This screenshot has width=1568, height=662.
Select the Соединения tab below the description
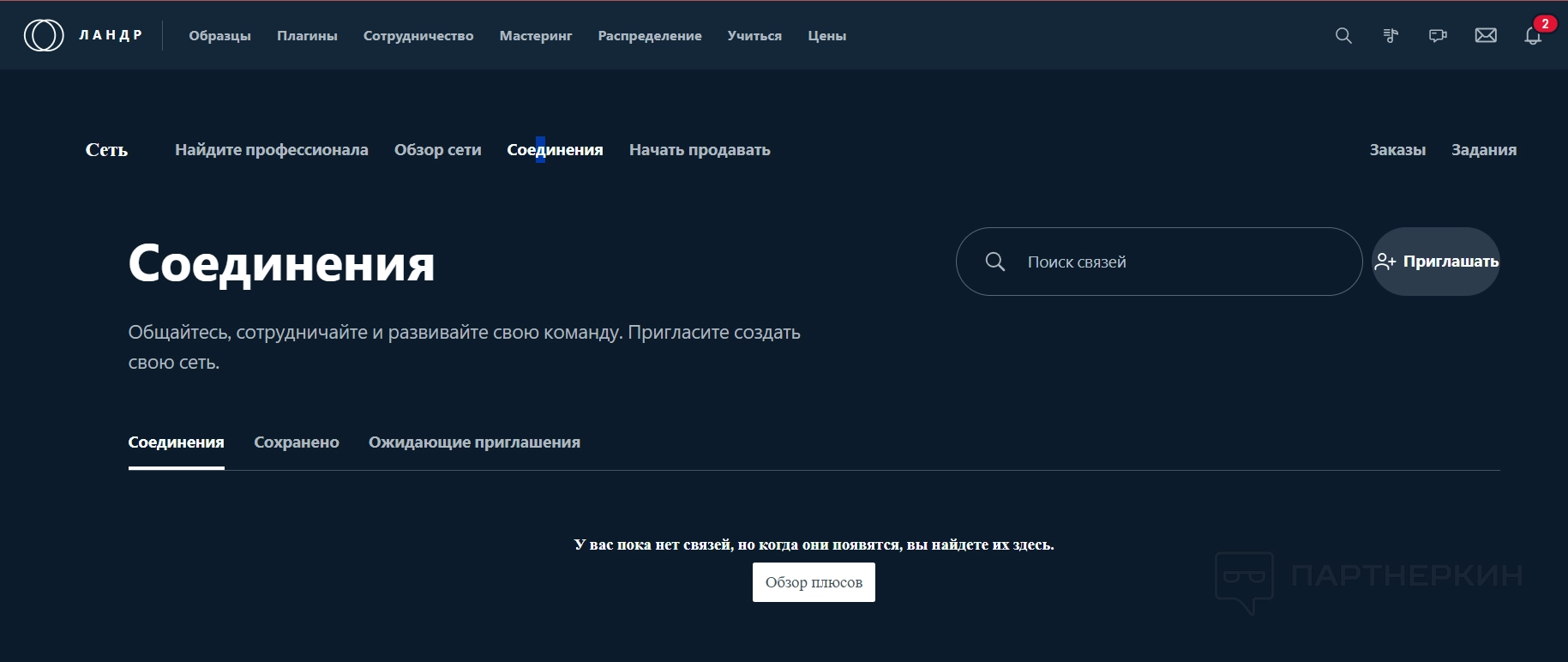[x=176, y=442]
